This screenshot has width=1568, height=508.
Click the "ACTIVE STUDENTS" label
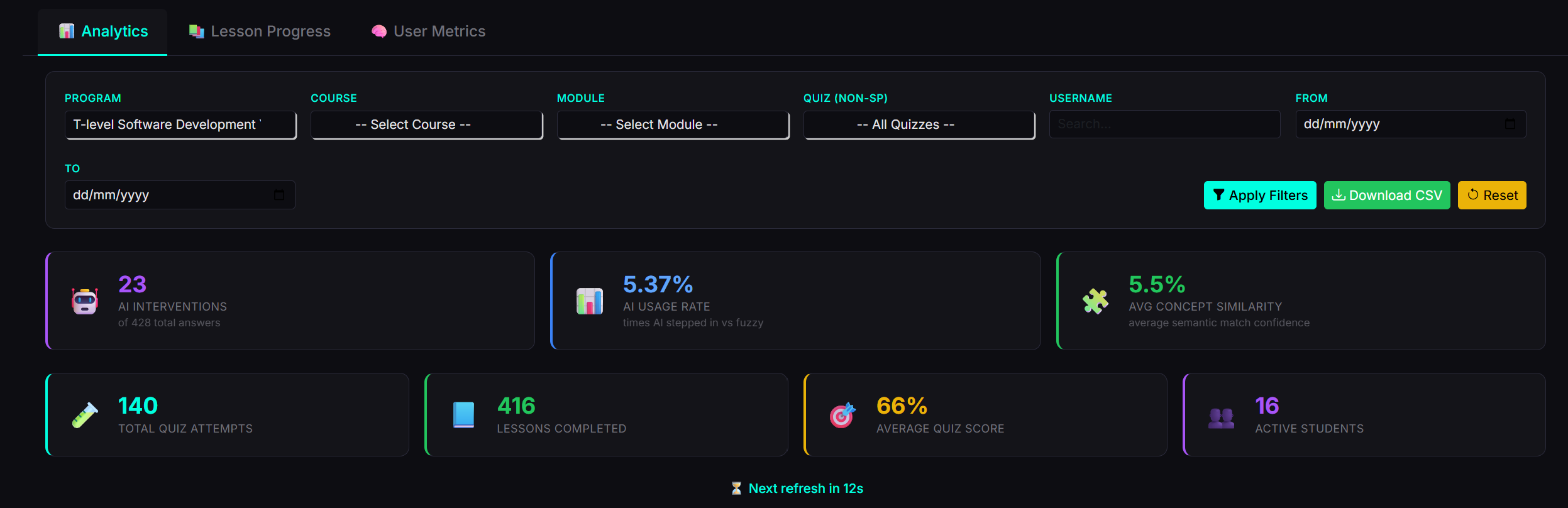(x=1310, y=429)
